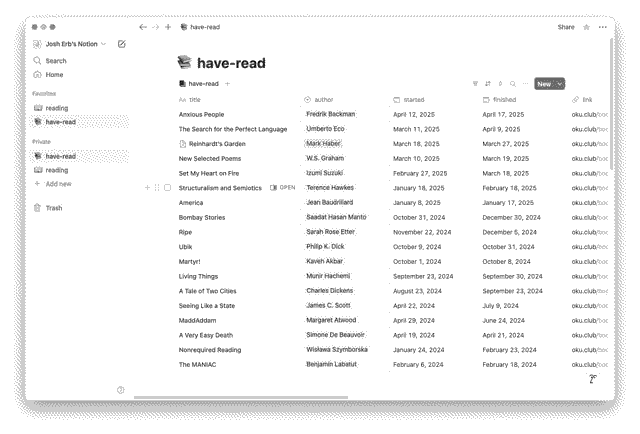Screen dimensions: 640x434
Task: Click the horizontal scrollbar at the bottom
Action: pos(241,397)
